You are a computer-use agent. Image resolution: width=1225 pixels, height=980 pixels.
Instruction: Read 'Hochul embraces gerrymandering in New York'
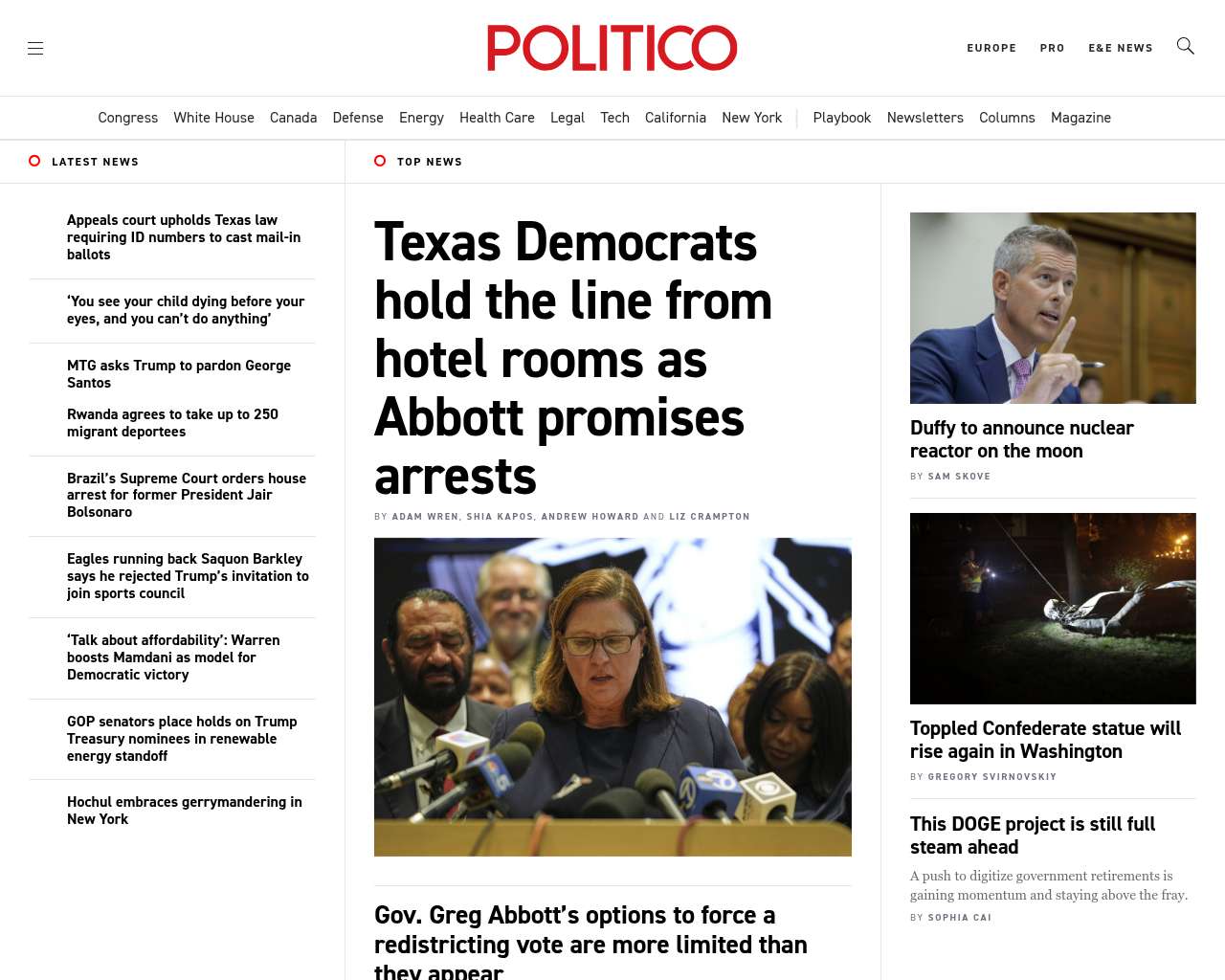point(185,811)
